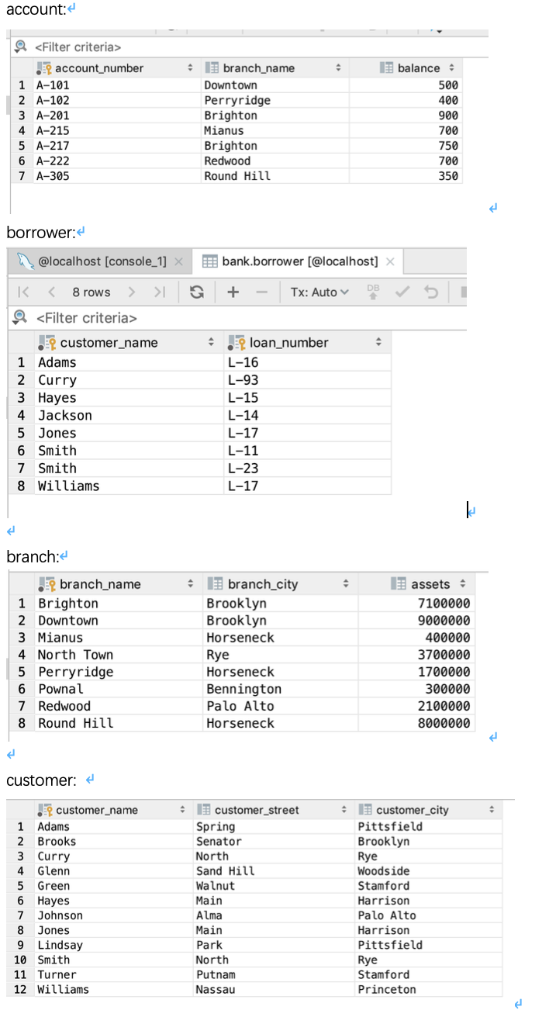549x1024 pixels.
Task: Commit changes with the checkmark icon
Action: tap(402, 291)
